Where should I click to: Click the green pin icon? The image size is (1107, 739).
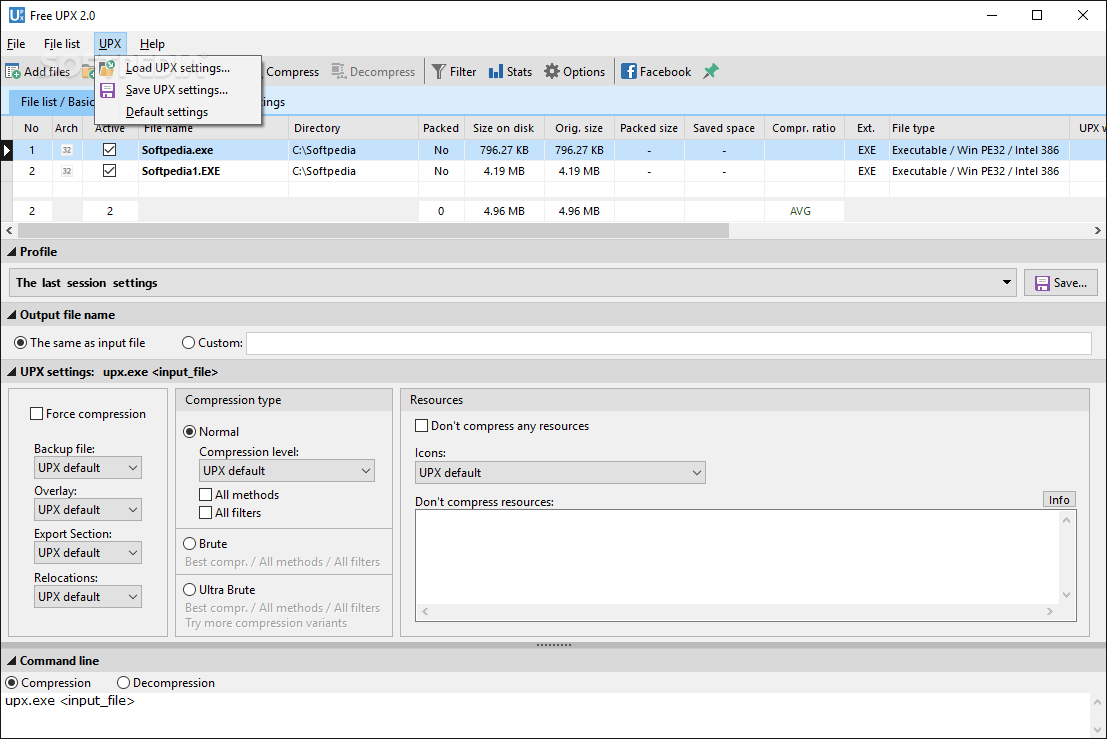[x=711, y=71]
